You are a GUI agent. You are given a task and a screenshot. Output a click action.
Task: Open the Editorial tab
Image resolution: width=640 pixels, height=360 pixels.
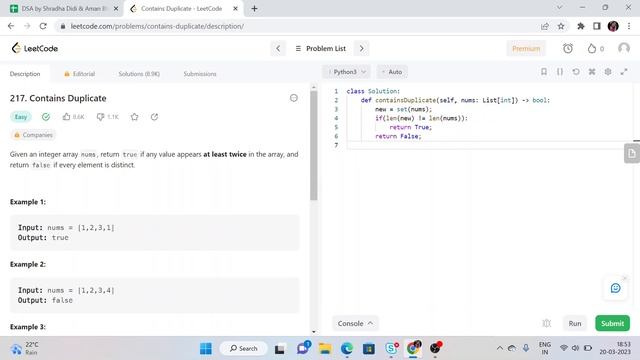(80, 74)
